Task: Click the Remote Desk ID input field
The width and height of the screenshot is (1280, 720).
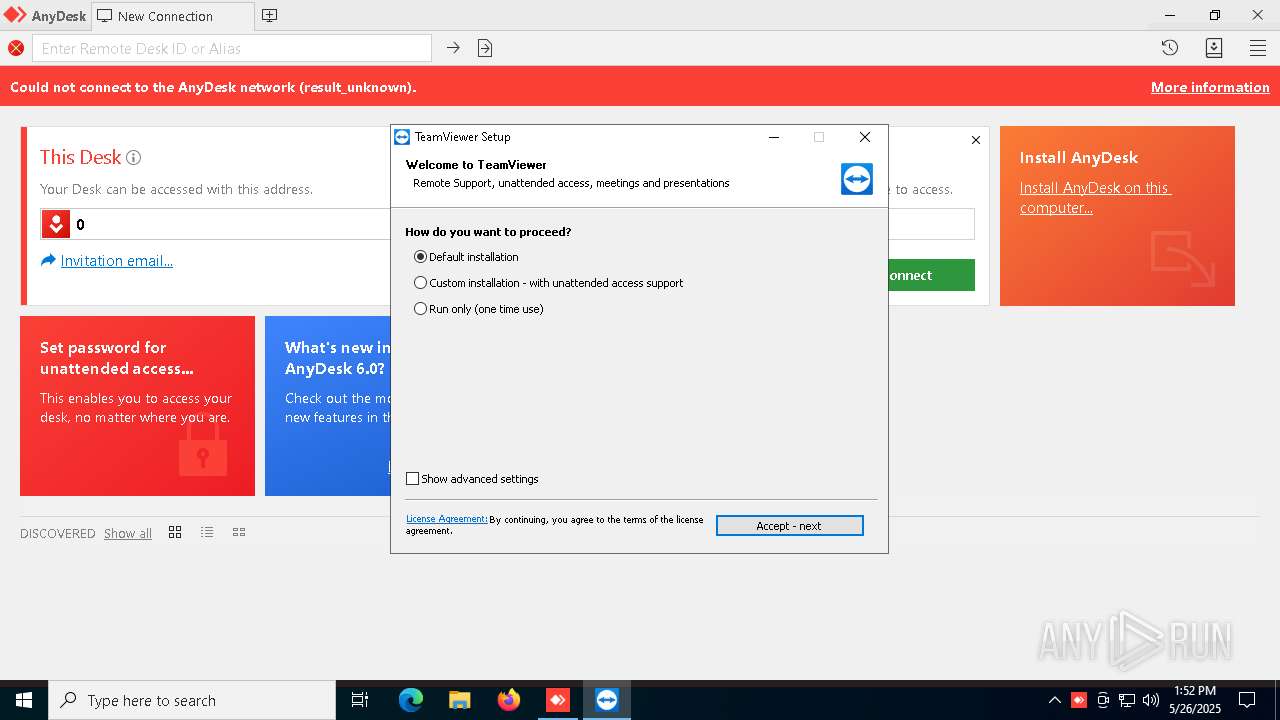Action: click(x=232, y=48)
